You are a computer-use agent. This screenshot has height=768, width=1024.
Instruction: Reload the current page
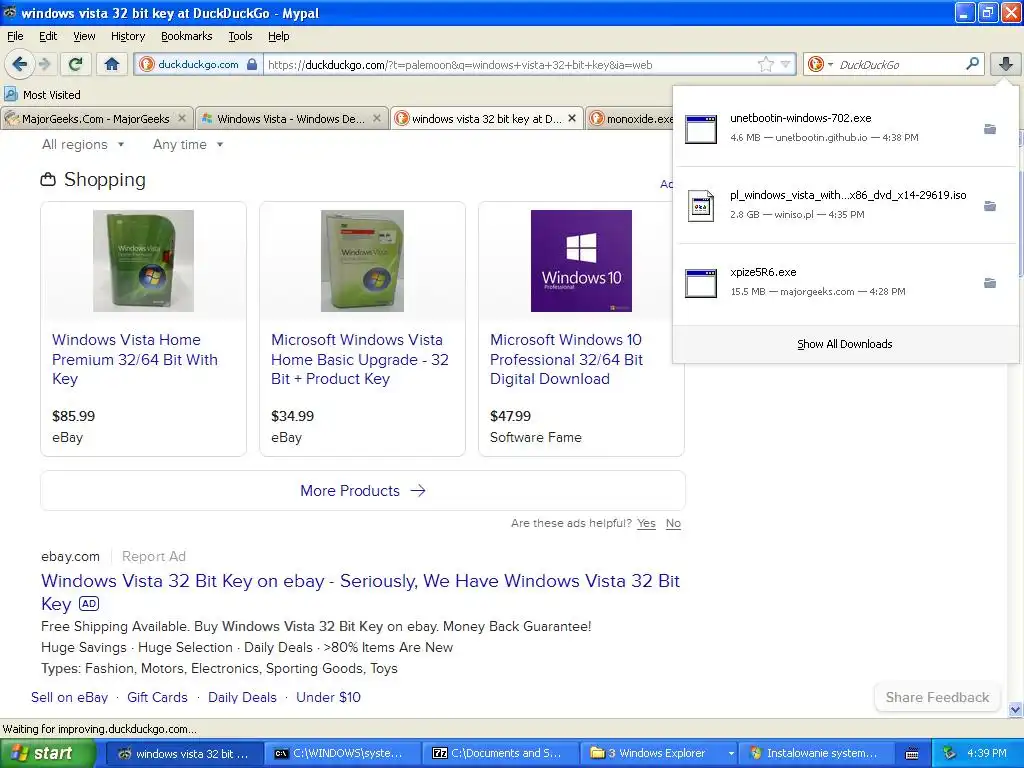coord(75,64)
